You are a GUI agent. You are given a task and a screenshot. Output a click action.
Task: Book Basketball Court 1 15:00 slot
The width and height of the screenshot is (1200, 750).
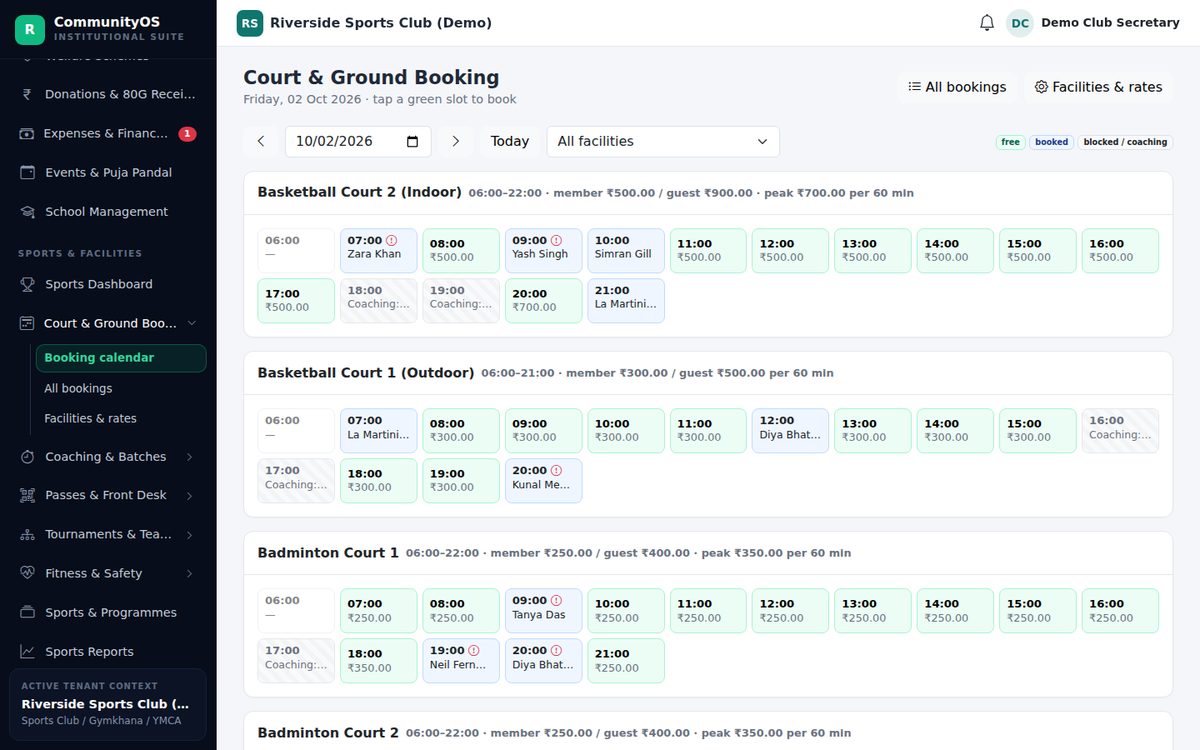(1038, 431)
